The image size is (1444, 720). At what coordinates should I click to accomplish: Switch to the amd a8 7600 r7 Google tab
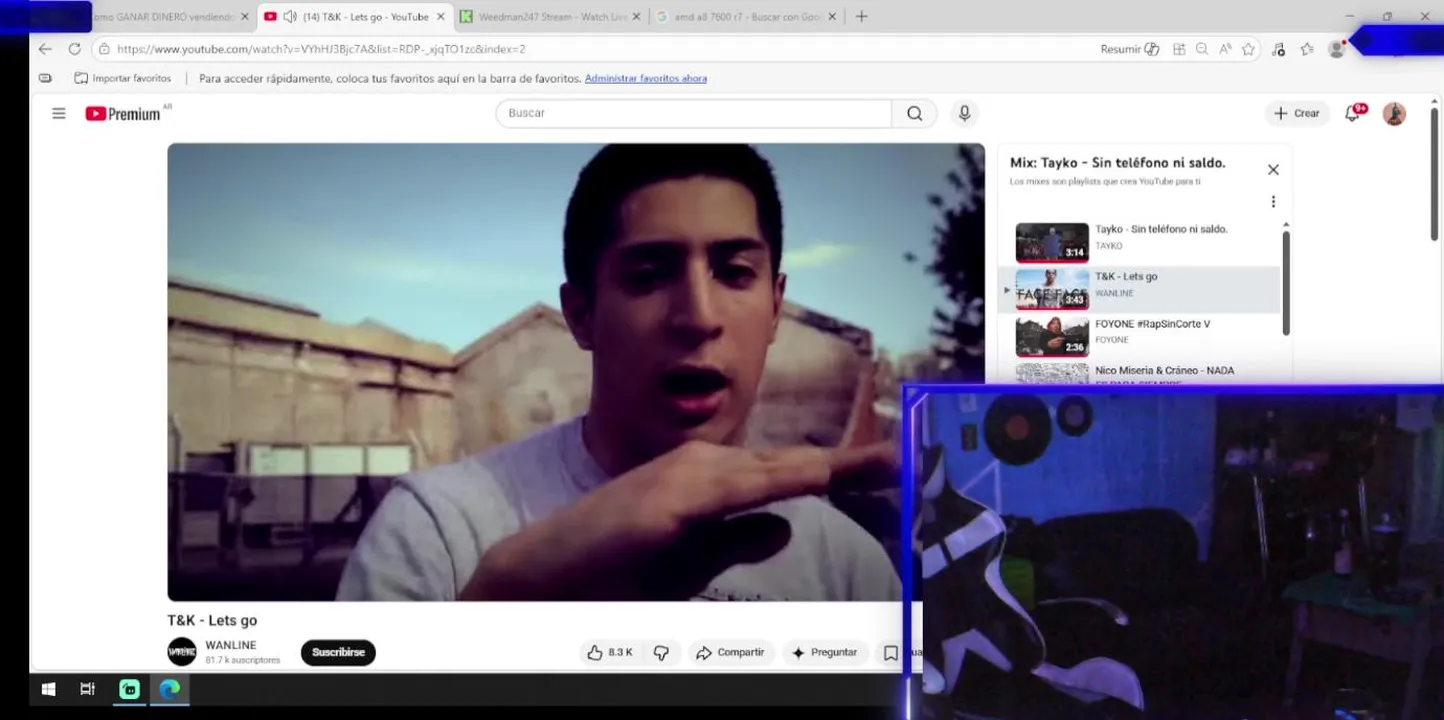point(747,17)
